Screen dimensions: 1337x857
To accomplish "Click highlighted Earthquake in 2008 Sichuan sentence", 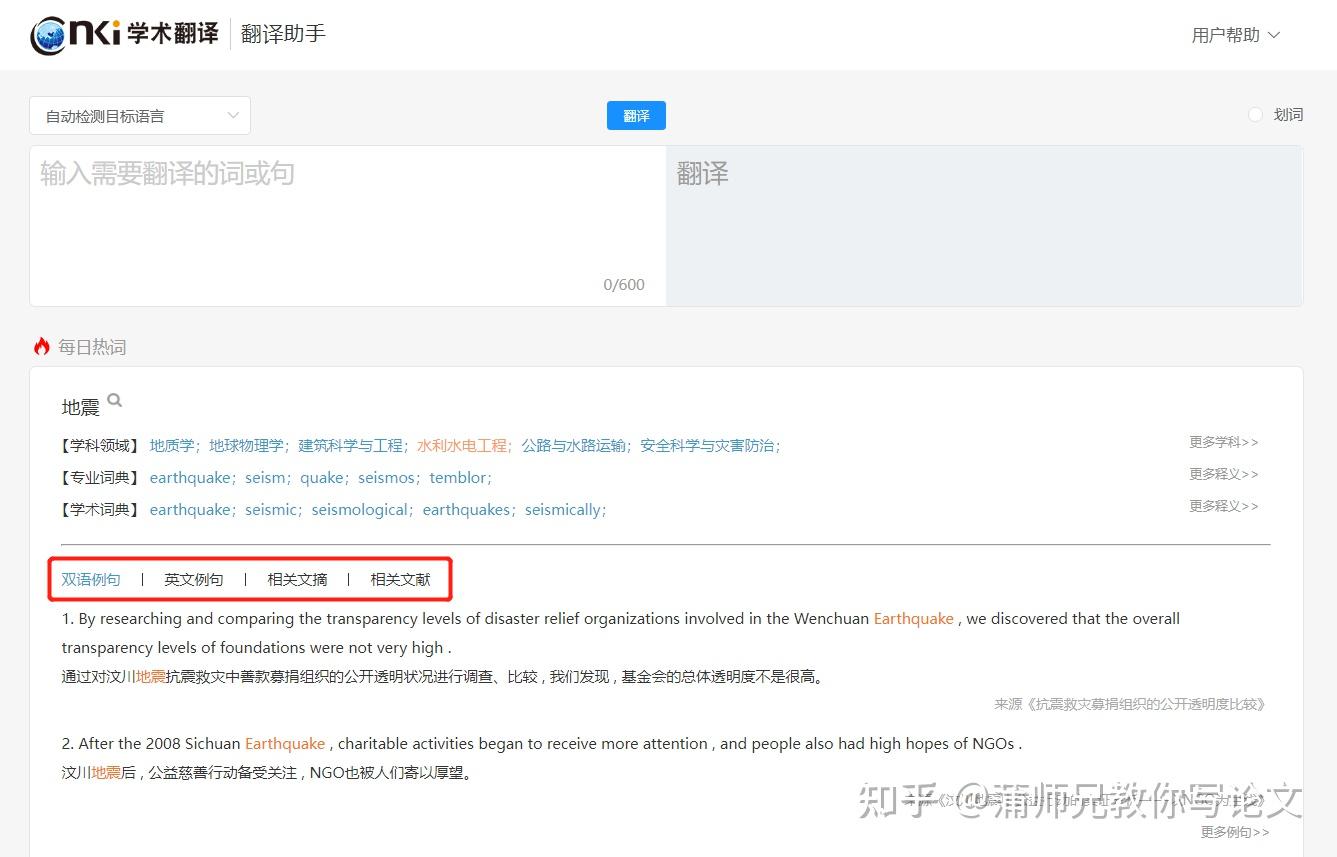I will pyautogui.click(x=285, y=744).
